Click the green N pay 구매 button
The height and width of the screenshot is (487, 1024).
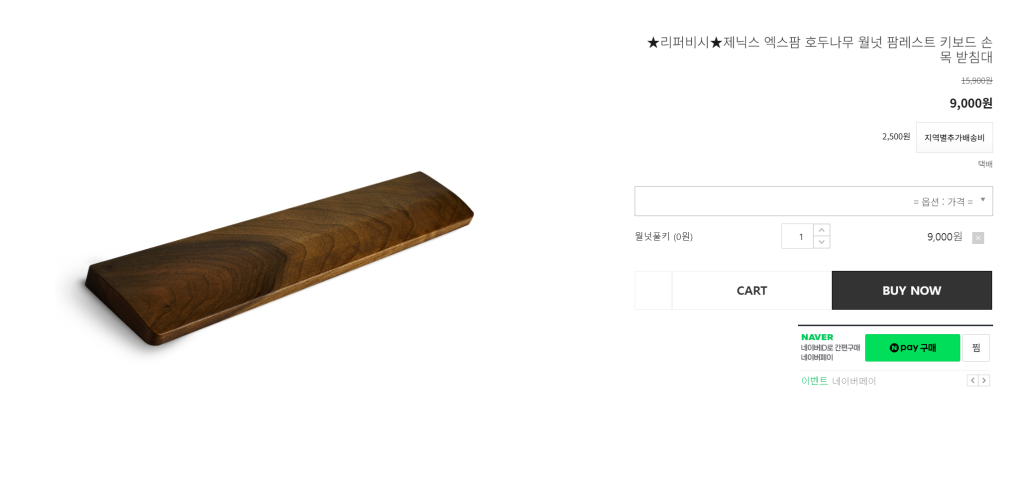pyautogui.click(x=912, y=348)
